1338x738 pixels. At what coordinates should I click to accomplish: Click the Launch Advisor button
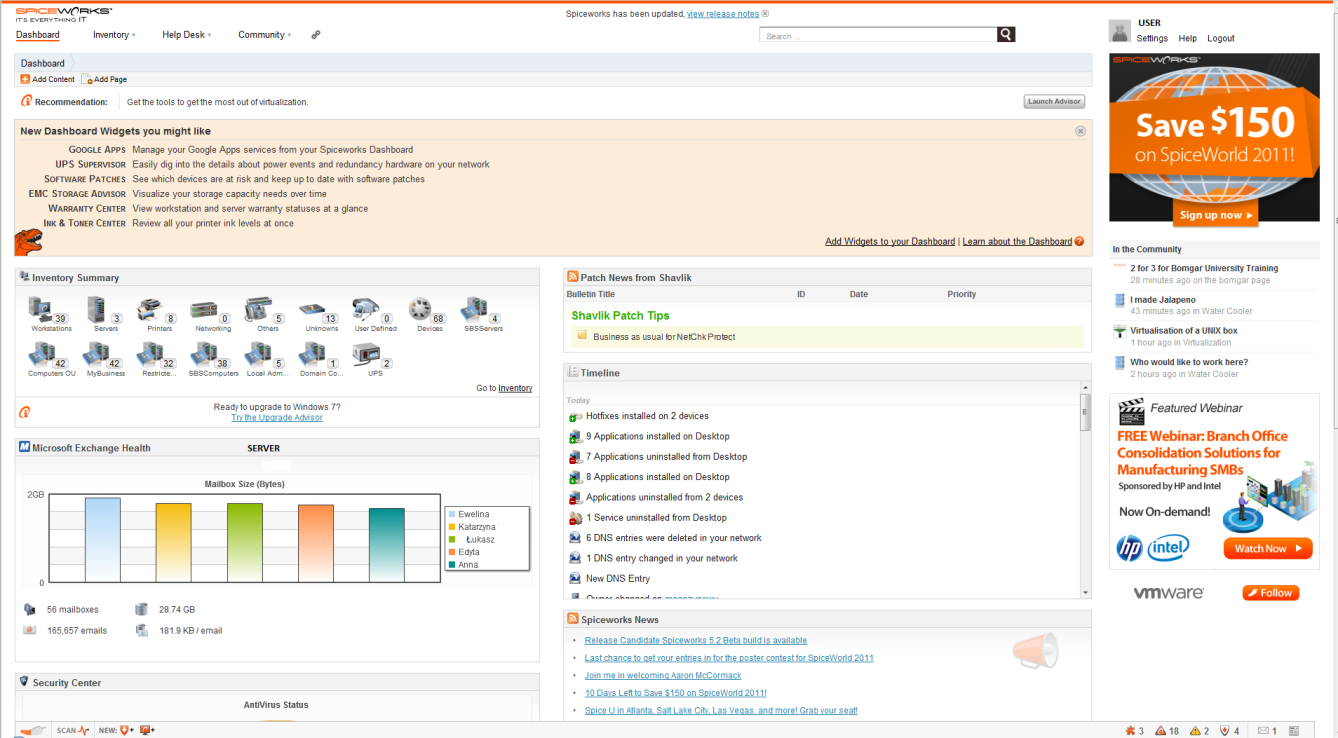[x=1054, y=102]
